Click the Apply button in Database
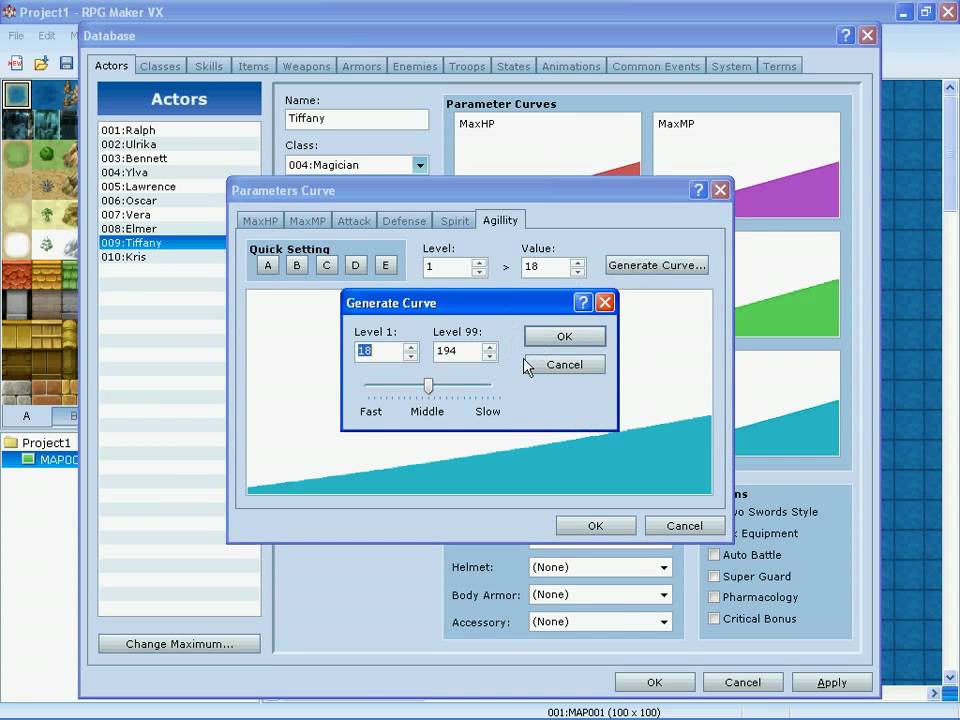Image resolution: width=960 pixels, height=720 pixels. (x=832, y=682)
